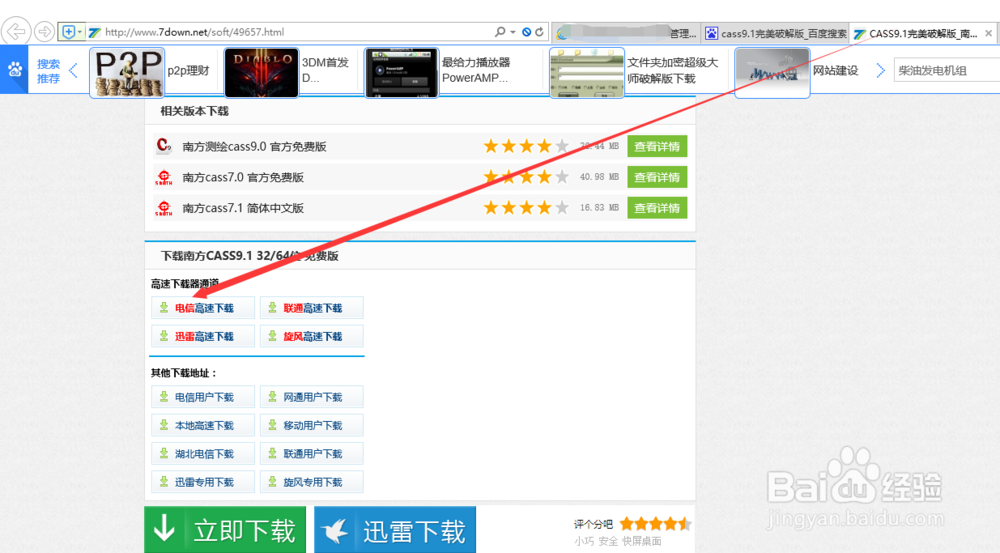Show next recommendations with right chevron

point(881,70)
